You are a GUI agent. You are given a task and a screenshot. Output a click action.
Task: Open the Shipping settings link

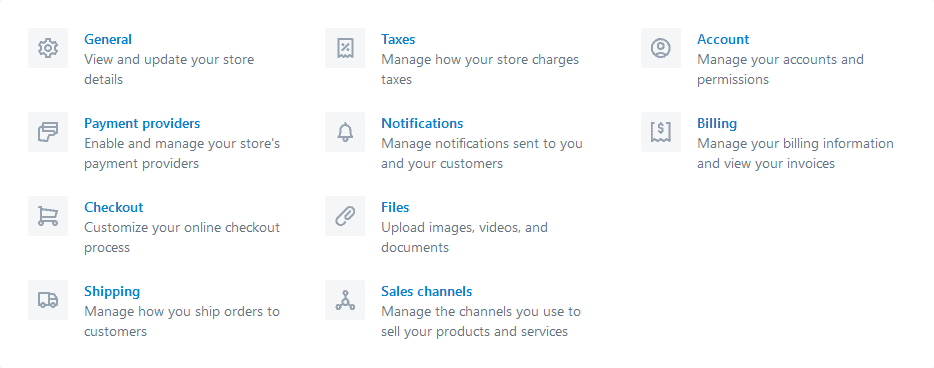pyautogui.click(x=112, y=291)
